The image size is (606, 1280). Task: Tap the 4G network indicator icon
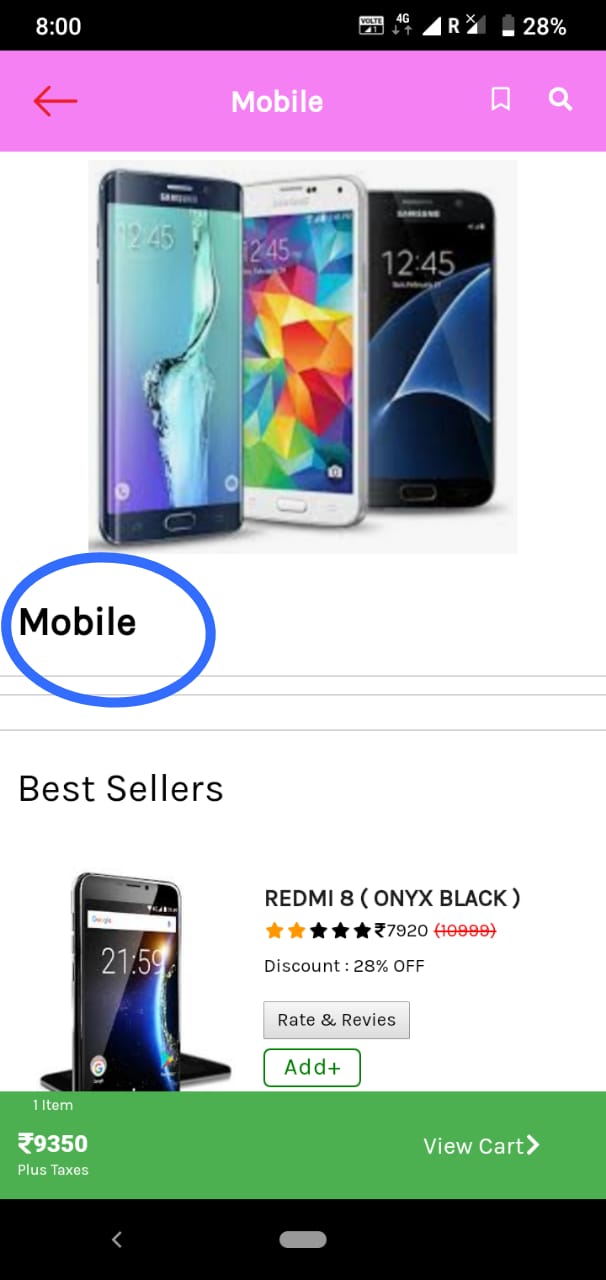point(402,26)
